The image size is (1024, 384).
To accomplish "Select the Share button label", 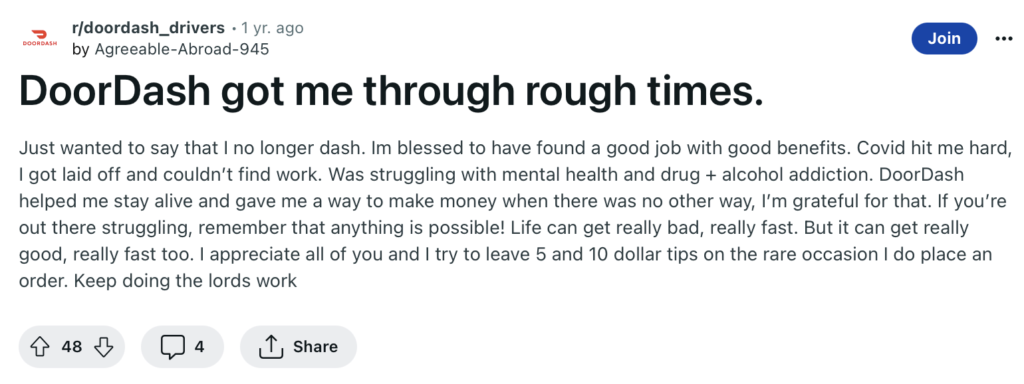I will point(315,347).
